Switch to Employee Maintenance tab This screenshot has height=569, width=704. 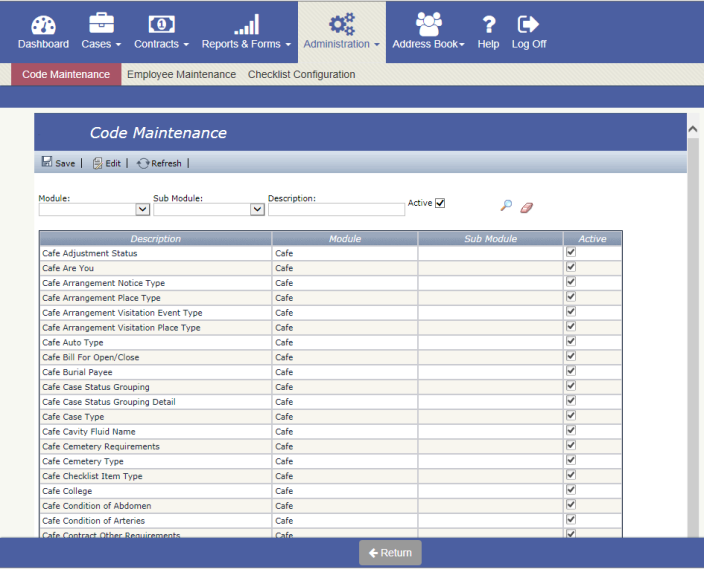[x=181, y=74]
